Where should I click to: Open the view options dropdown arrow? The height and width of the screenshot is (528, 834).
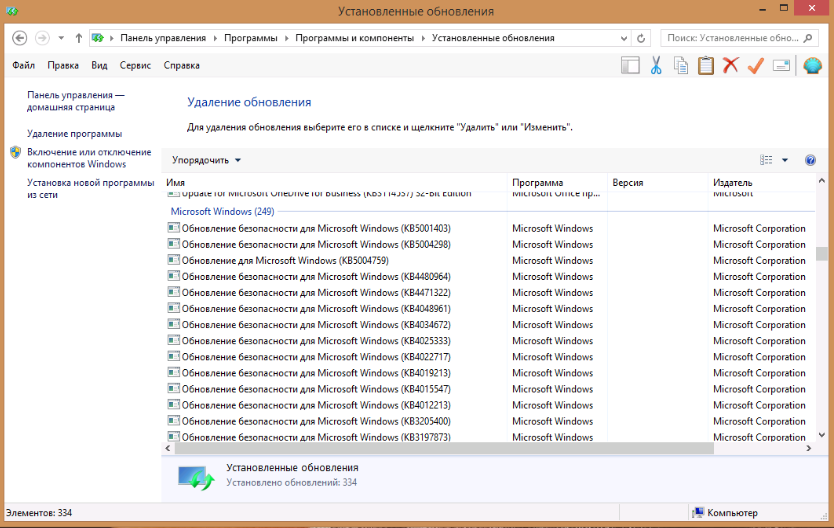click(785, 160)
